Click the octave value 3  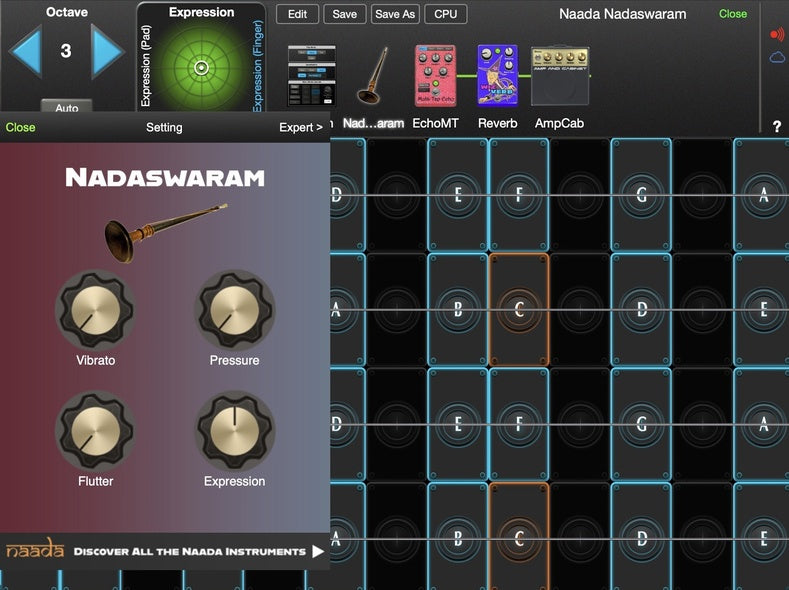coord(66,51)
